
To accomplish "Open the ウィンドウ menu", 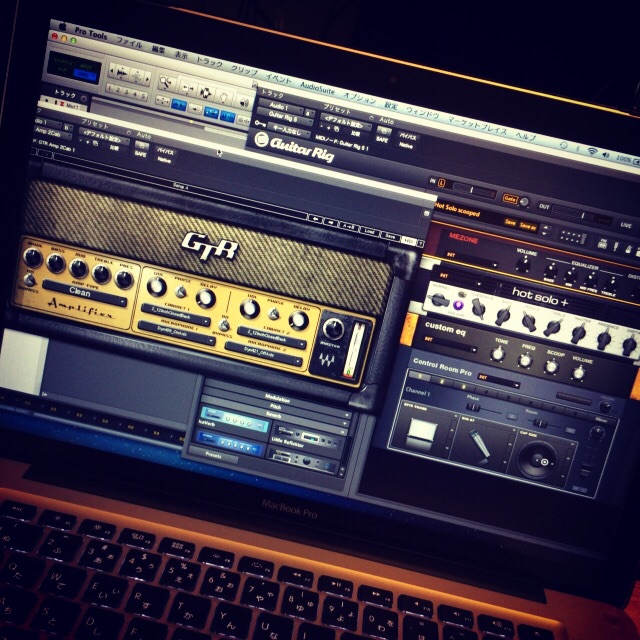I will pyautogui.click(x=422, y=112).
